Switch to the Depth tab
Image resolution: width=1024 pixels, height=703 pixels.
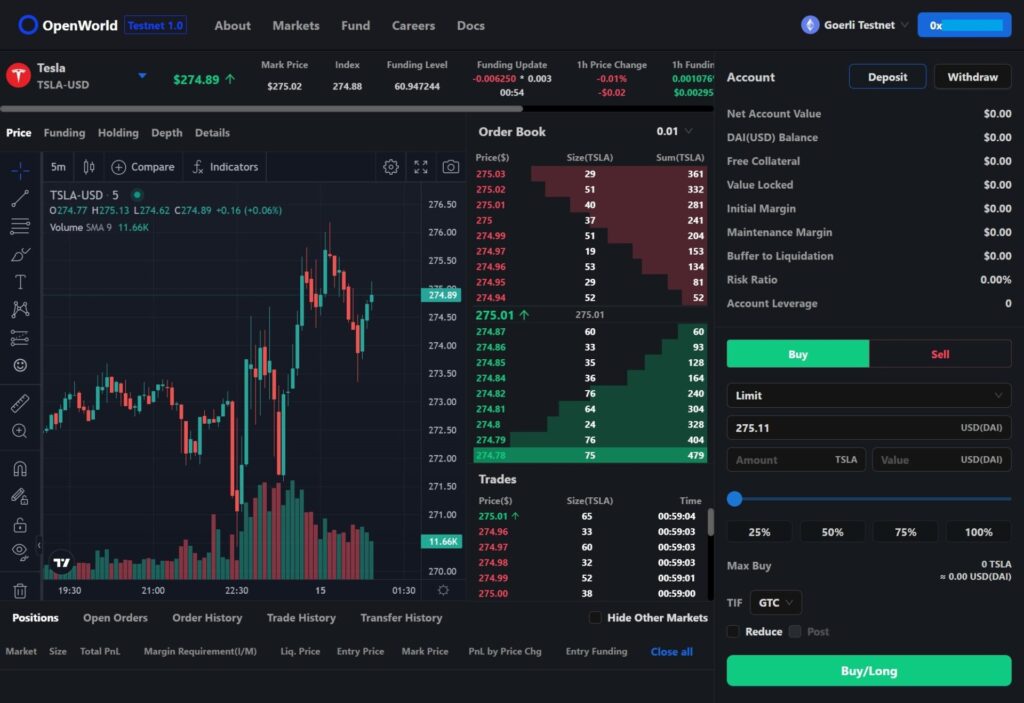click(167, 133)
